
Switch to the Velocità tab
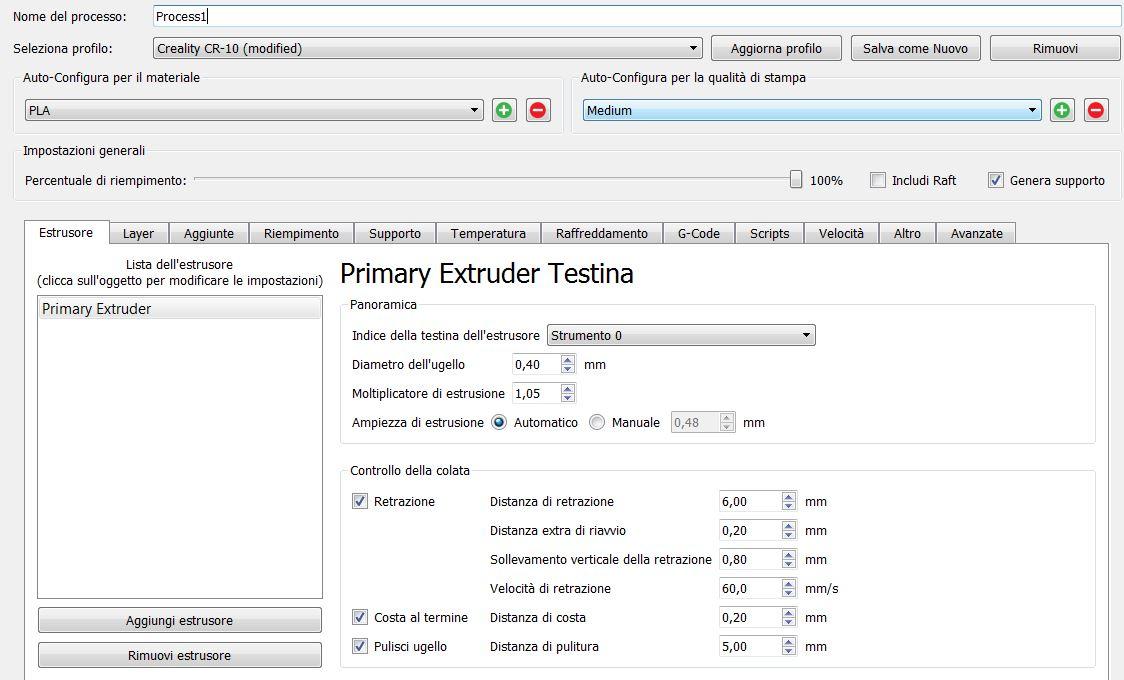point(842,234)
